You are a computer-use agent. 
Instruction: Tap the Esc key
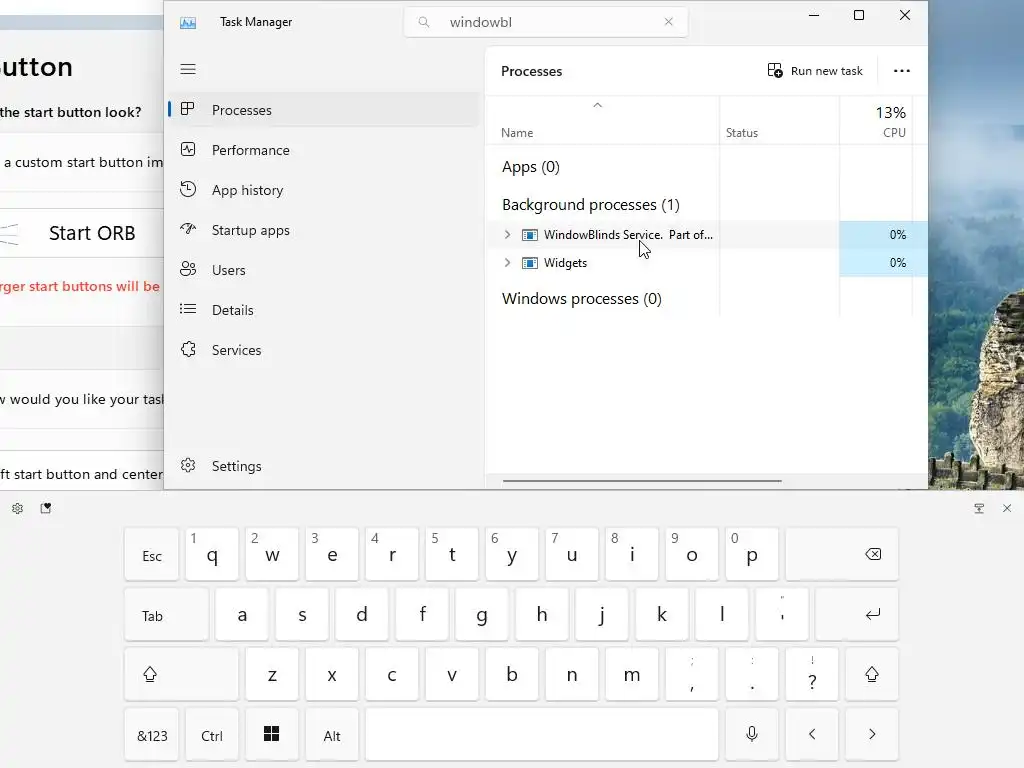point(152,554)
